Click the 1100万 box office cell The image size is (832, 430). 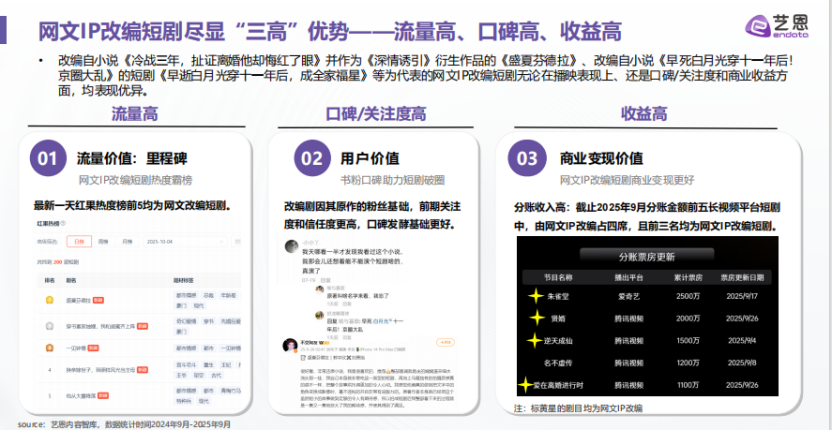pyautogui.click(x=688, y=385)
